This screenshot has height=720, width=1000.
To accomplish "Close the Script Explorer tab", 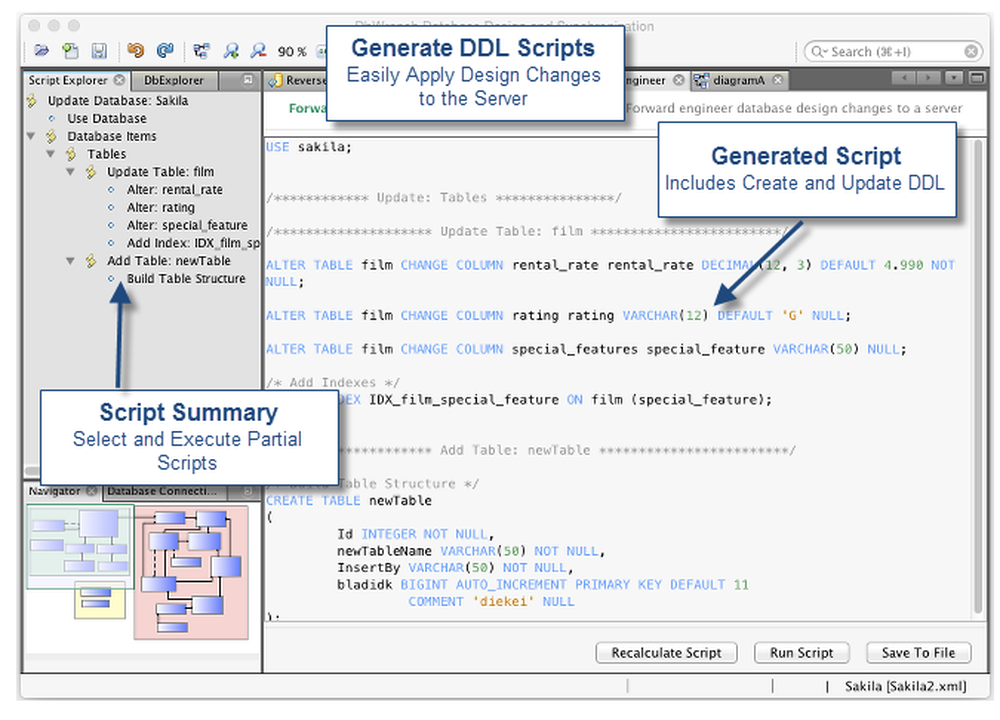I will (119, 80).
